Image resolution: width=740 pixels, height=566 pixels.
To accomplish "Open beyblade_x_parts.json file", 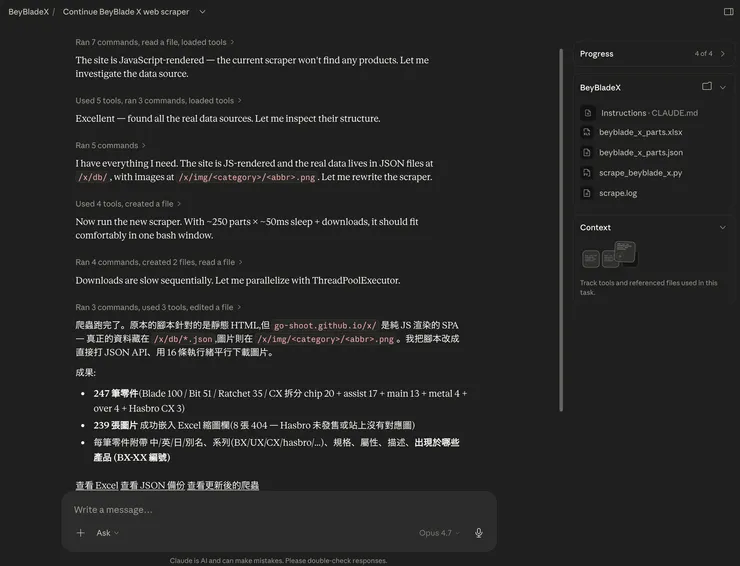I will (x=640, y=152).
